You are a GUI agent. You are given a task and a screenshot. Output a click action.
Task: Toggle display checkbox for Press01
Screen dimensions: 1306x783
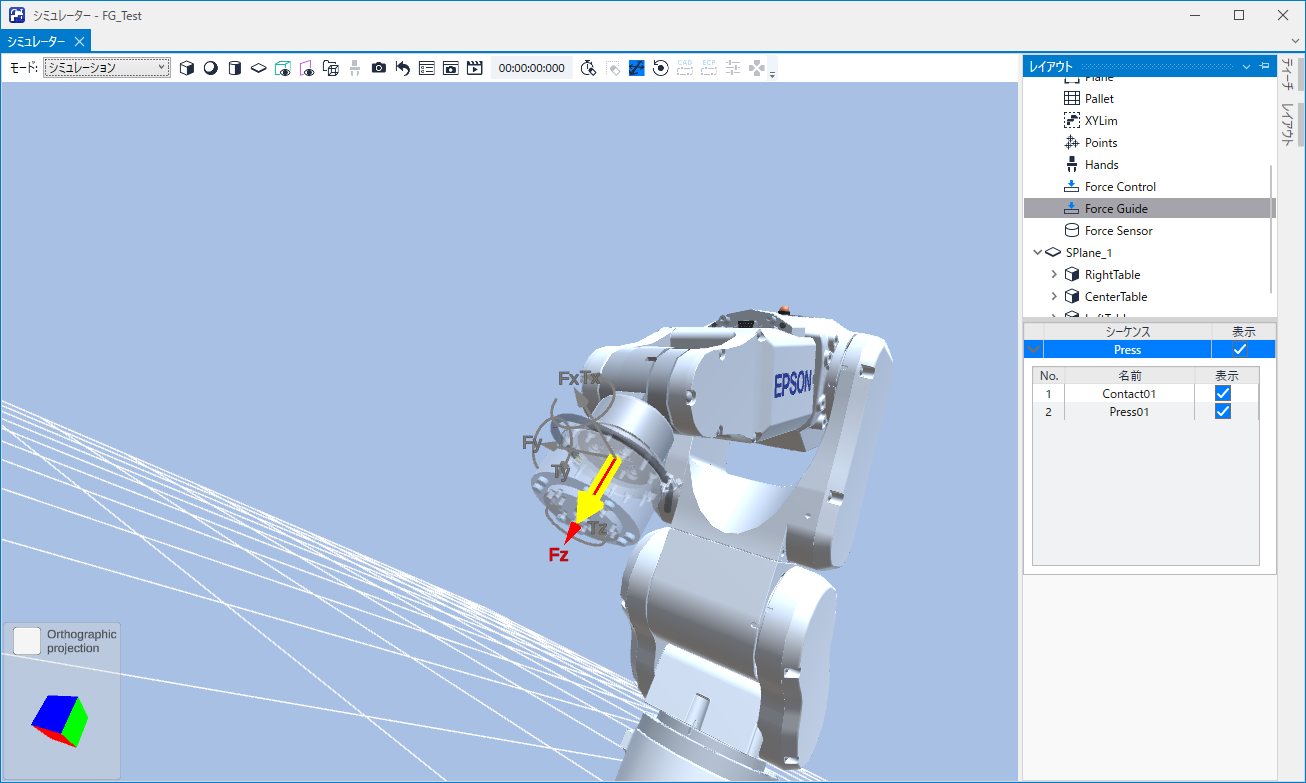point(1223,412)
